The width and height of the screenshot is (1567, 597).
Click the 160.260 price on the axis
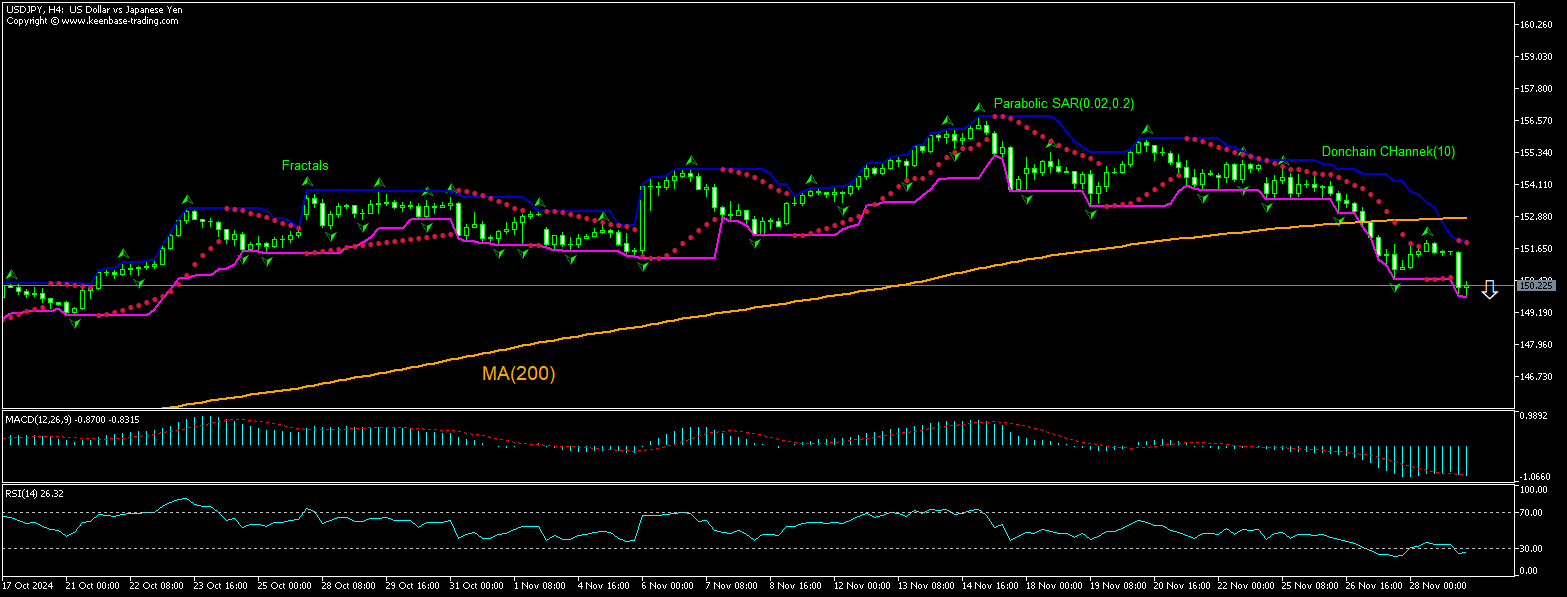pos(1534,24)
